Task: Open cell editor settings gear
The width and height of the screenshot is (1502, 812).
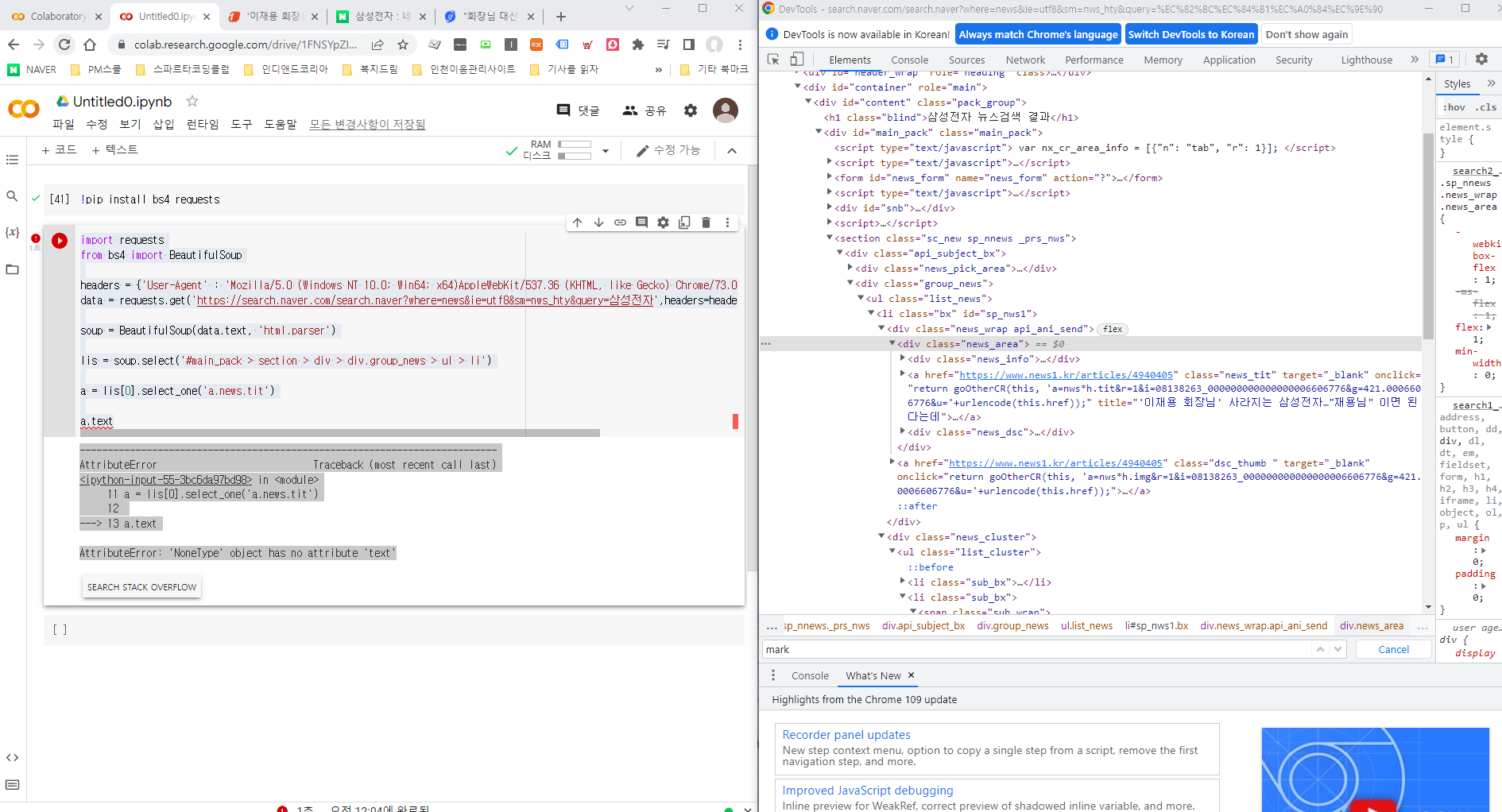Action: click(664, 222)
